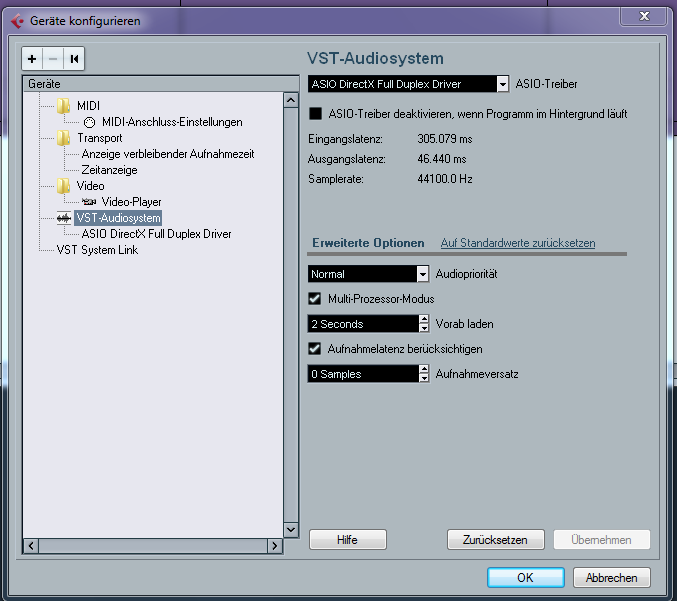The height and width of the screenshot is (601, 677).
Task: Click the MIDI folder icon
Action: tap(63, 106)
